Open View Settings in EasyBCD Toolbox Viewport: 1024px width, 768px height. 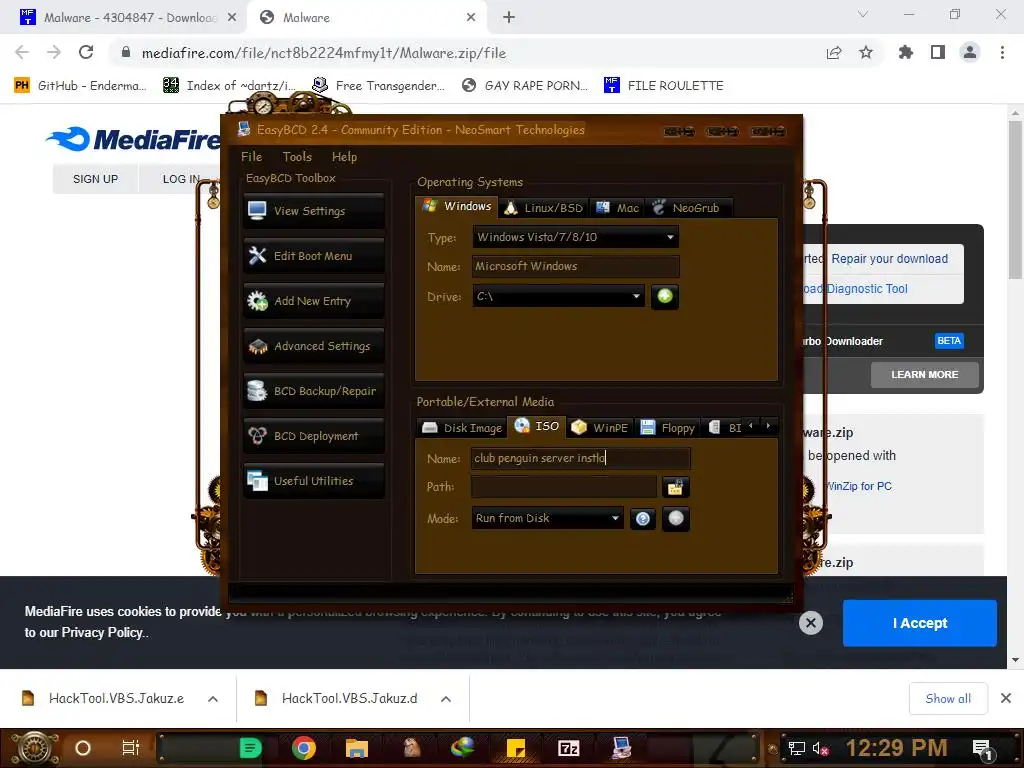(314, 211)
